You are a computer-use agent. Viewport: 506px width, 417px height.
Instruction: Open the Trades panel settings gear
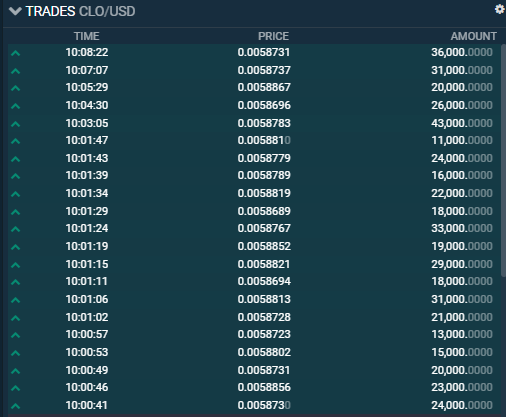[x=499, y=9]
